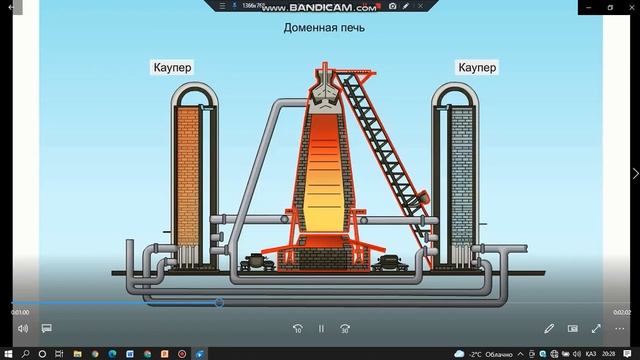Open File Explorer from taskbar
Image resolution: width=640 pixels, height=360 pixels.
(78, 354)
